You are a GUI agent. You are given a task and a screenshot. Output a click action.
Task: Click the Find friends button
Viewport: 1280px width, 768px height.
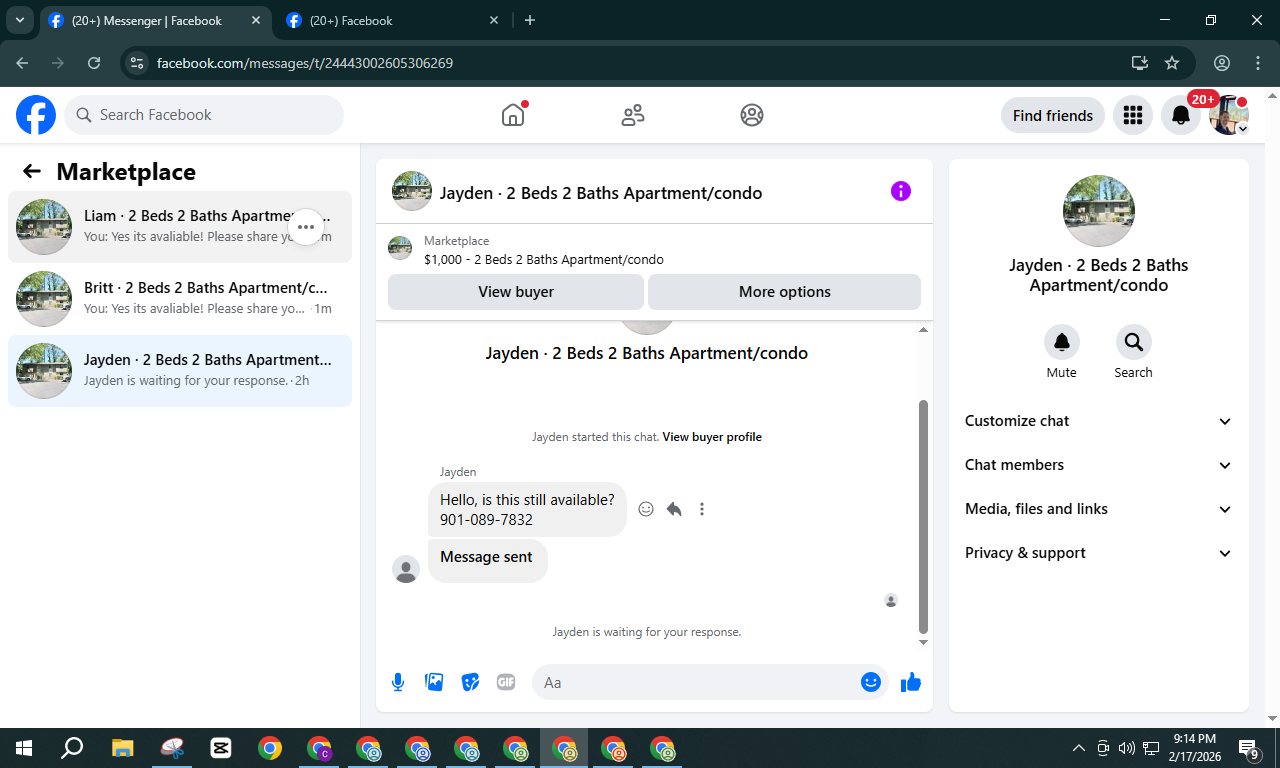coord(1053,115)
